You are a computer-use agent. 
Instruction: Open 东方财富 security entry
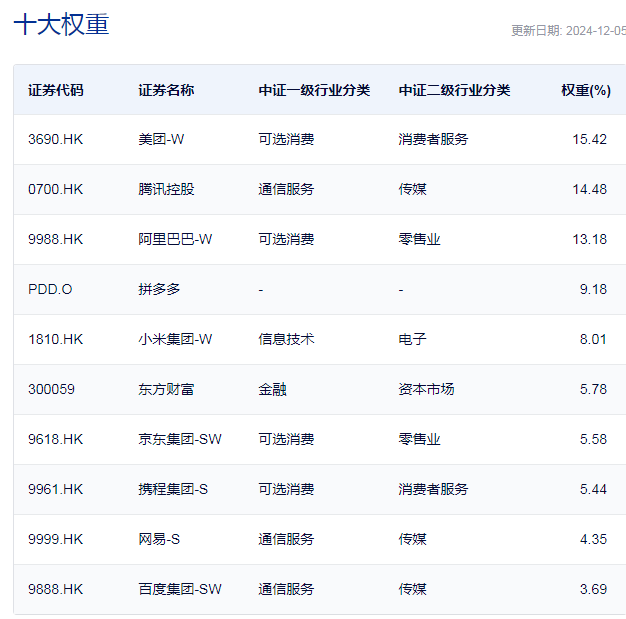[166, 389]
